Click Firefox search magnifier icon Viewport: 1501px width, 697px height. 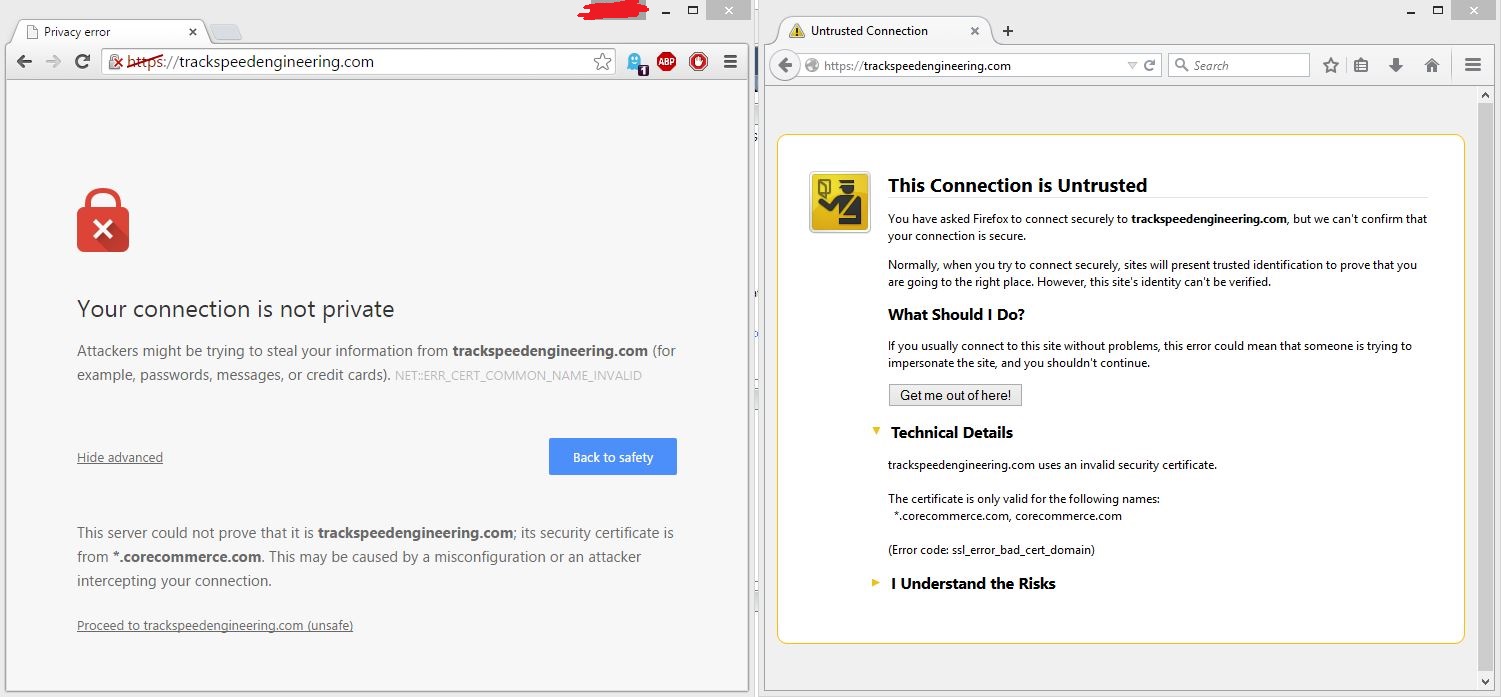pos(1181,66)
